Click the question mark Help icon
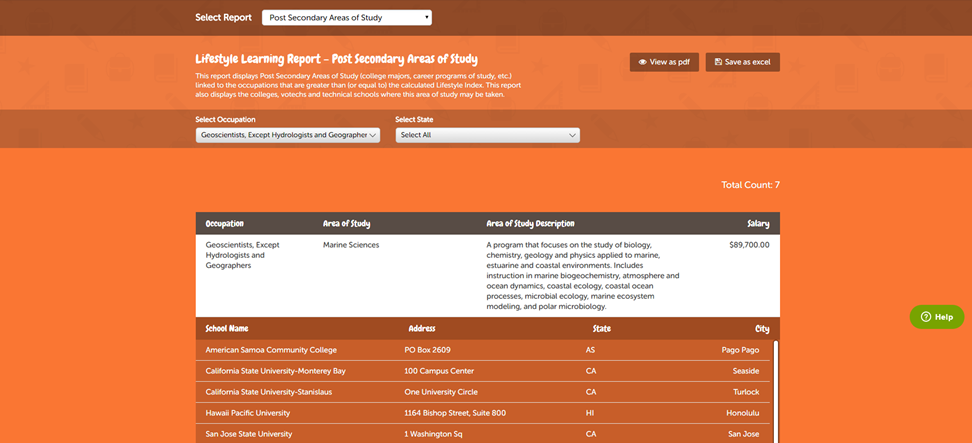 click(925, 316)
